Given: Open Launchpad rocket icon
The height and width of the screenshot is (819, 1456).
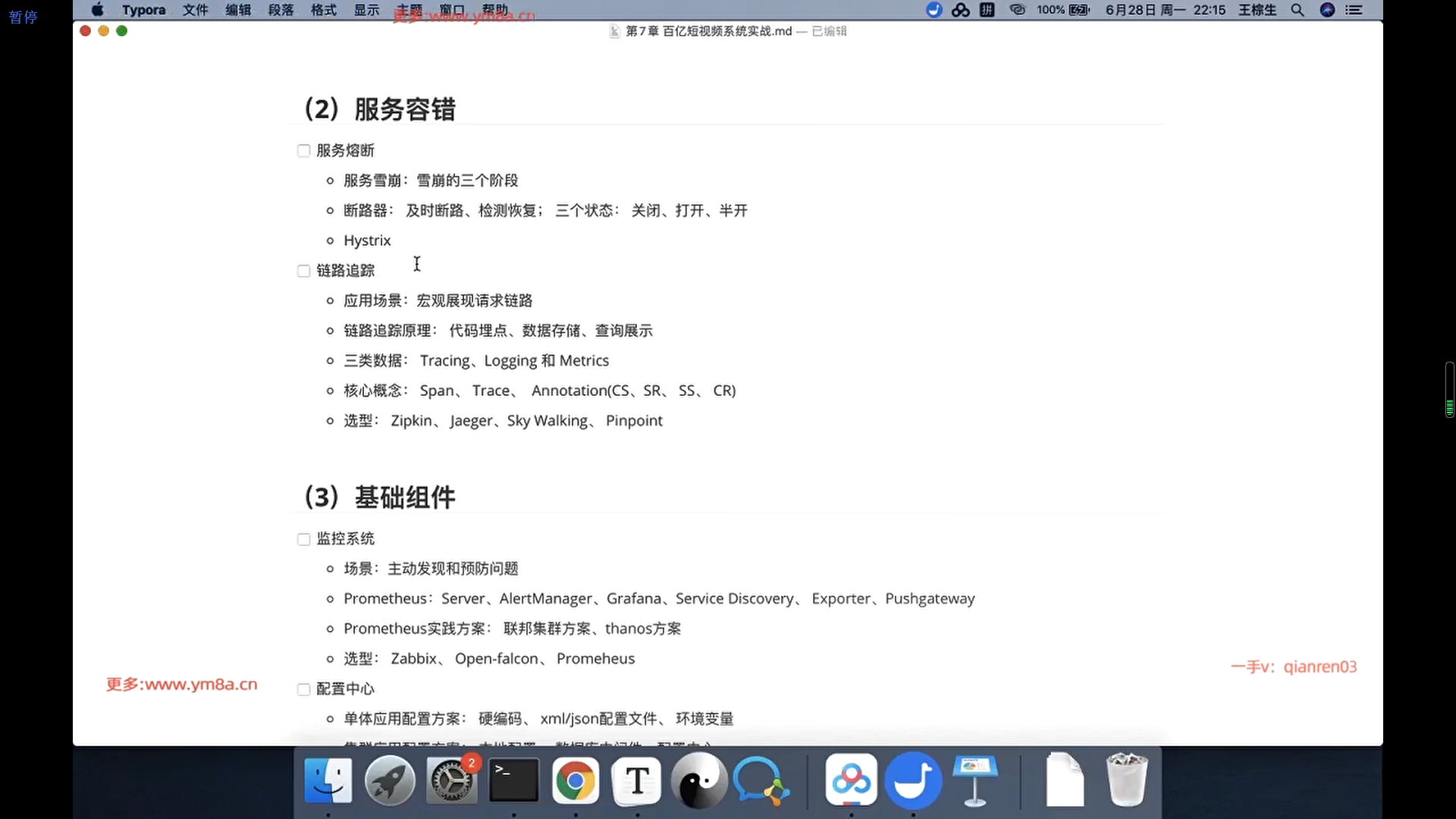Looking at the screenshot, I should pyautogui.click(x=390, y=781).
